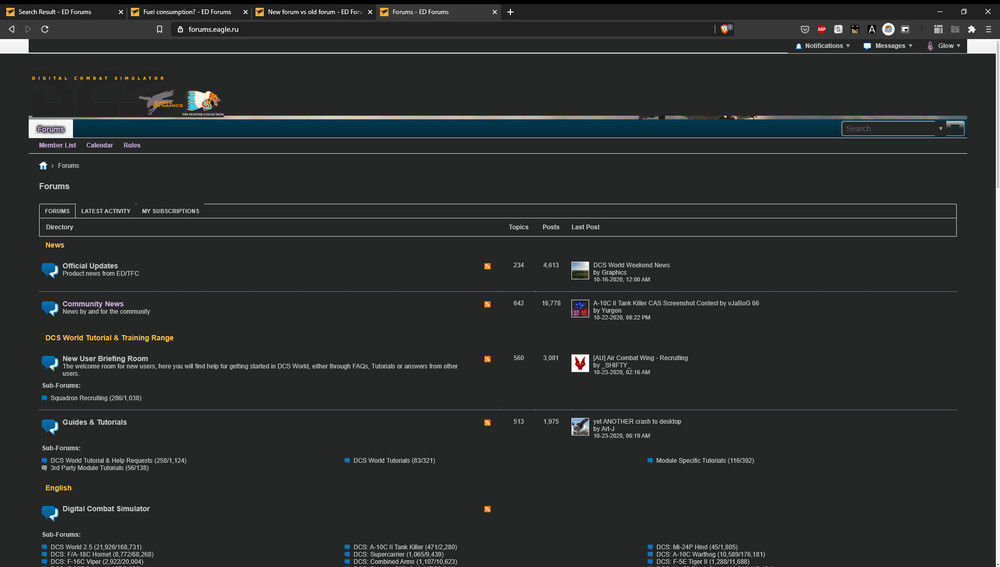The width and height of the screenshot is (1000, 567).
Task: Select the Latest Activity tab
Action: 105,211
